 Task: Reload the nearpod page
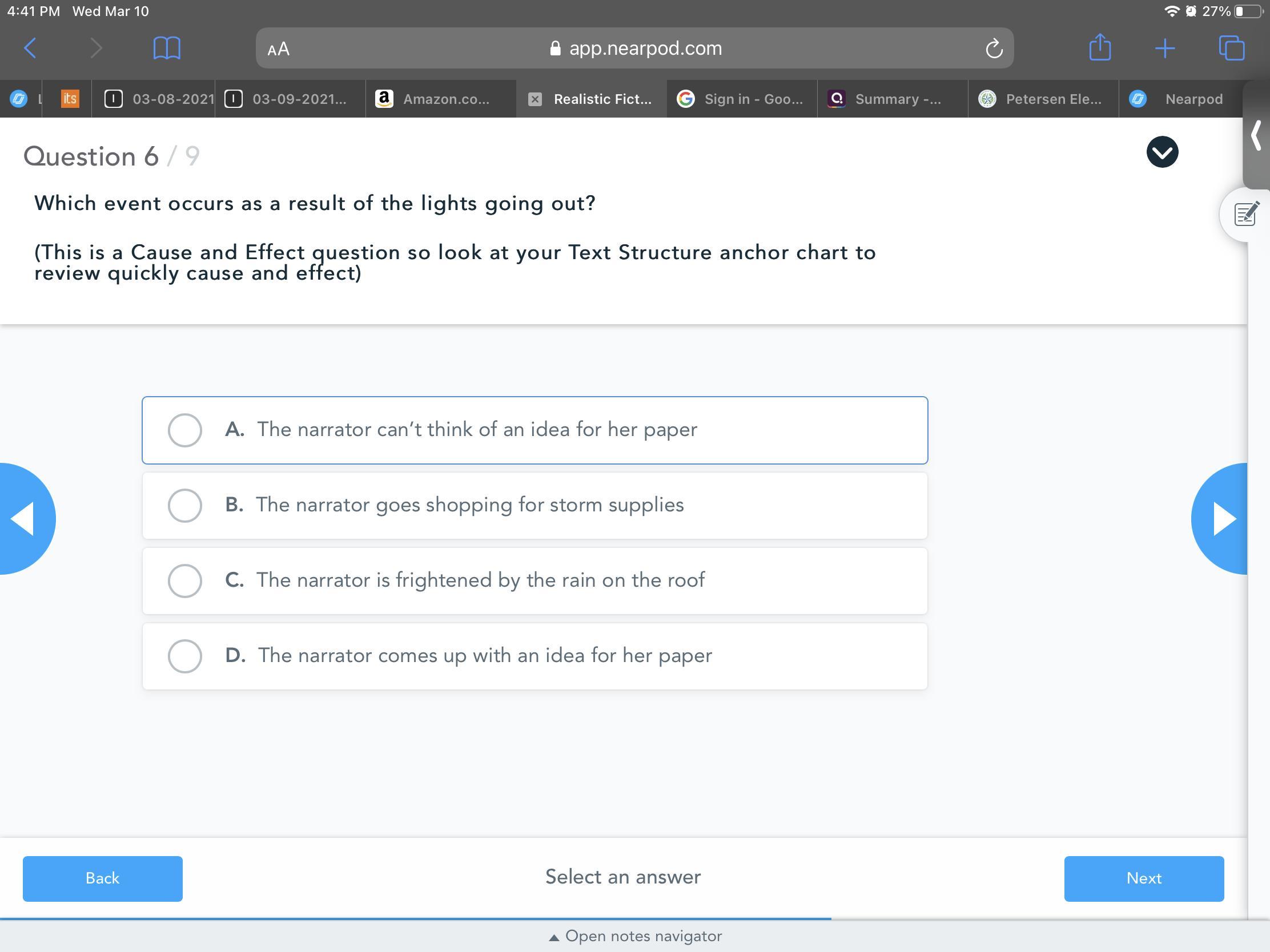pos(994,49)
